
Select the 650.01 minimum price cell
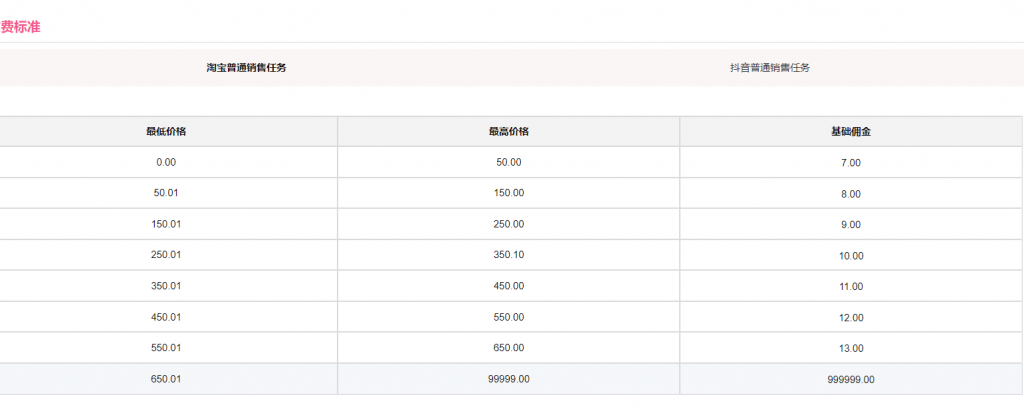coord(166,379)
